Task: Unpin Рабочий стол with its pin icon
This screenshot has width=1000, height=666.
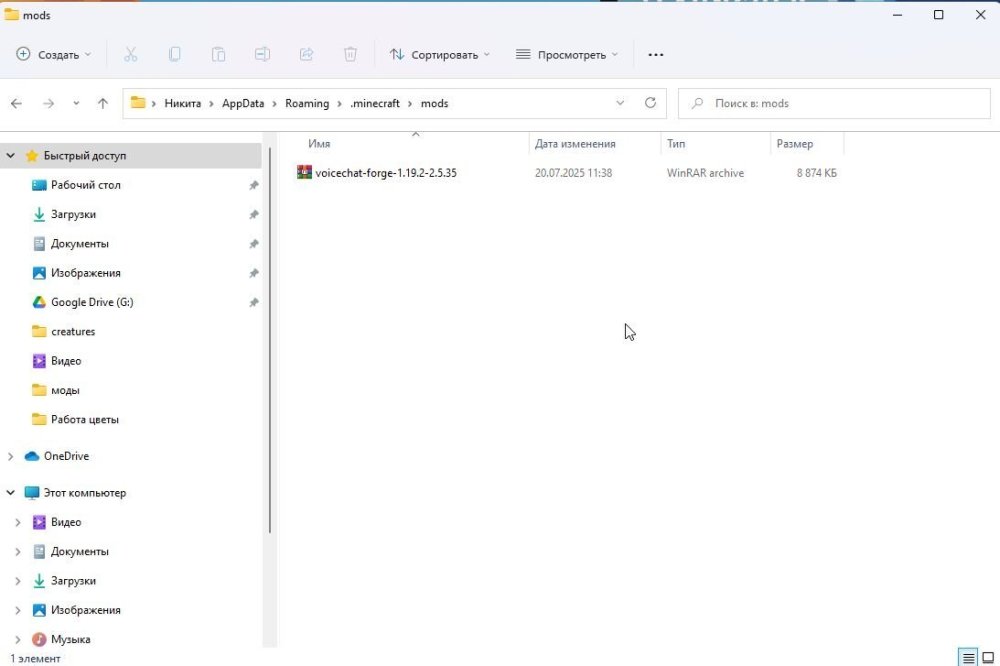Action: click(254, 185)
